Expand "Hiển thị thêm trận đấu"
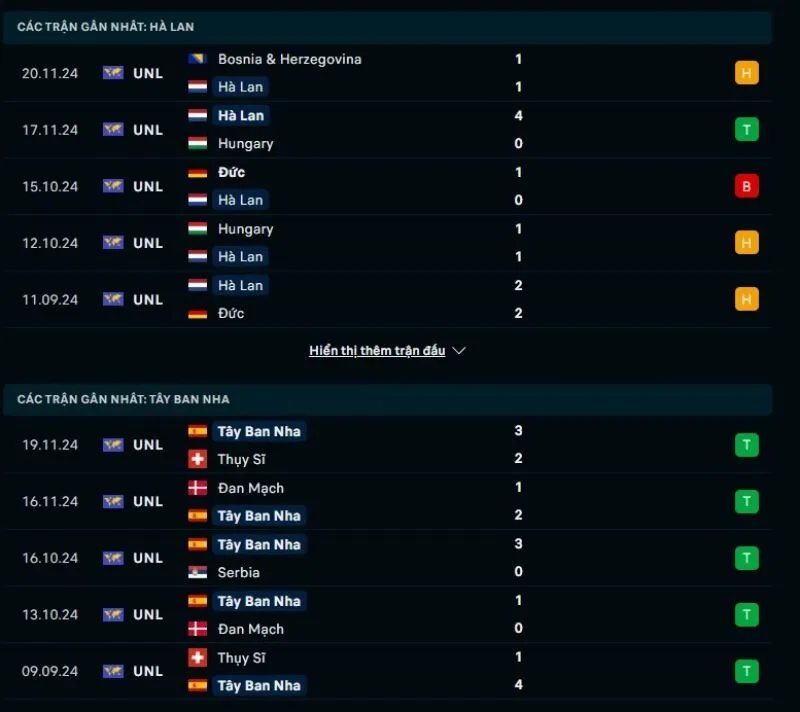The height and width of the screenshot is (712, 800). click(377, 351)
